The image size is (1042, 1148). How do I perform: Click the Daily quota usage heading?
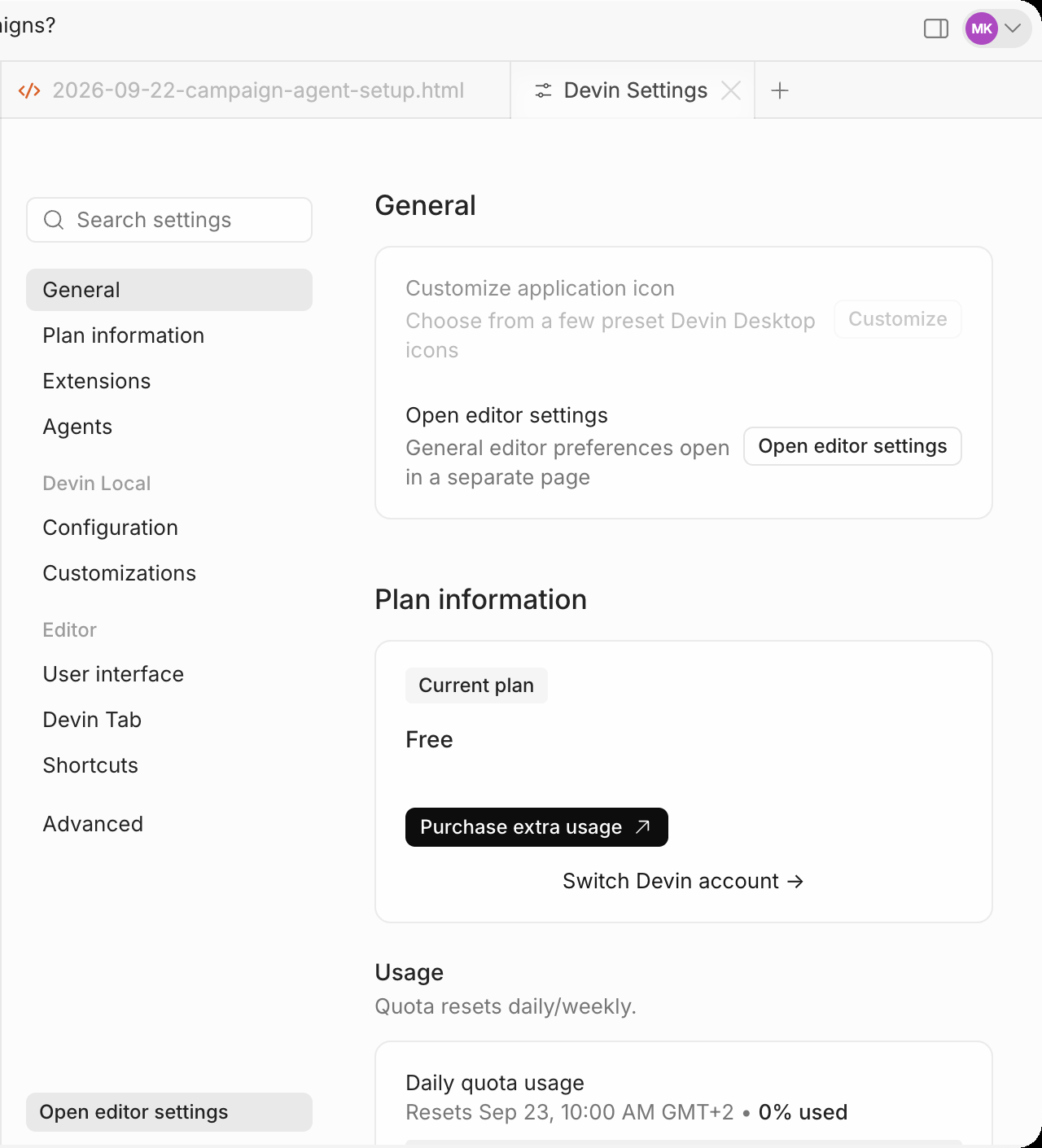point(495,1083)
